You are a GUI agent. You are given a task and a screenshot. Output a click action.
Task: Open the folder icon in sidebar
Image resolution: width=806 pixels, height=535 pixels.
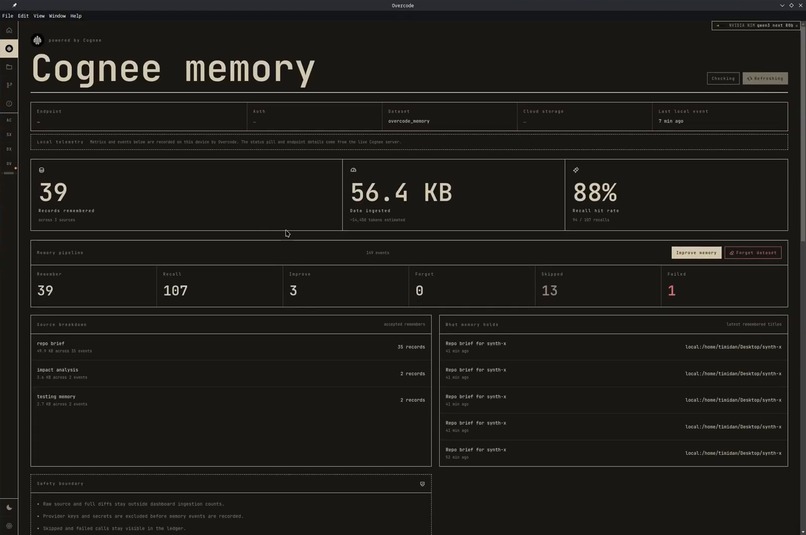(x=9, y=67)
